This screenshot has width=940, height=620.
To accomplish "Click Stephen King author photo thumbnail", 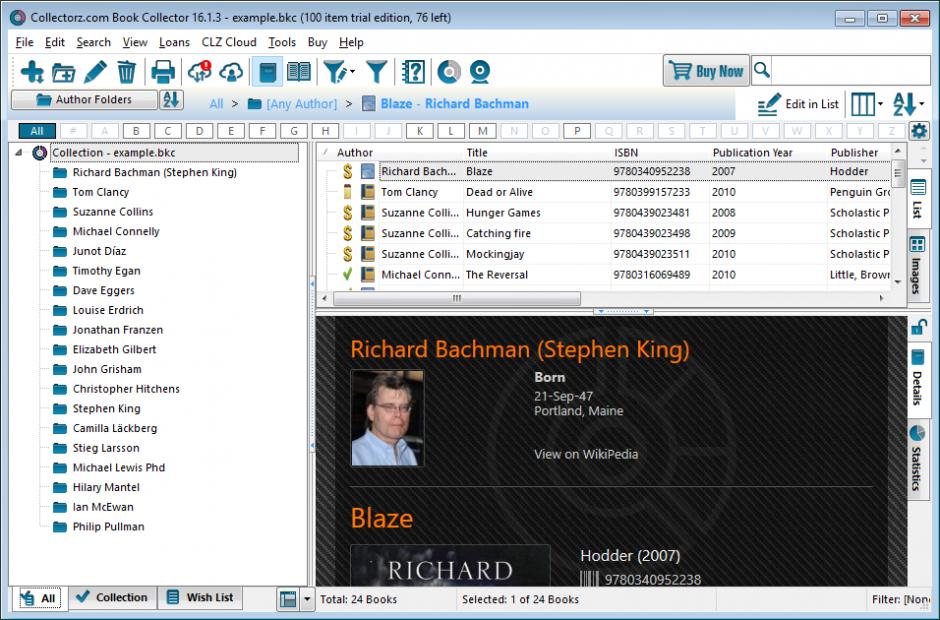I will point(387,418).
